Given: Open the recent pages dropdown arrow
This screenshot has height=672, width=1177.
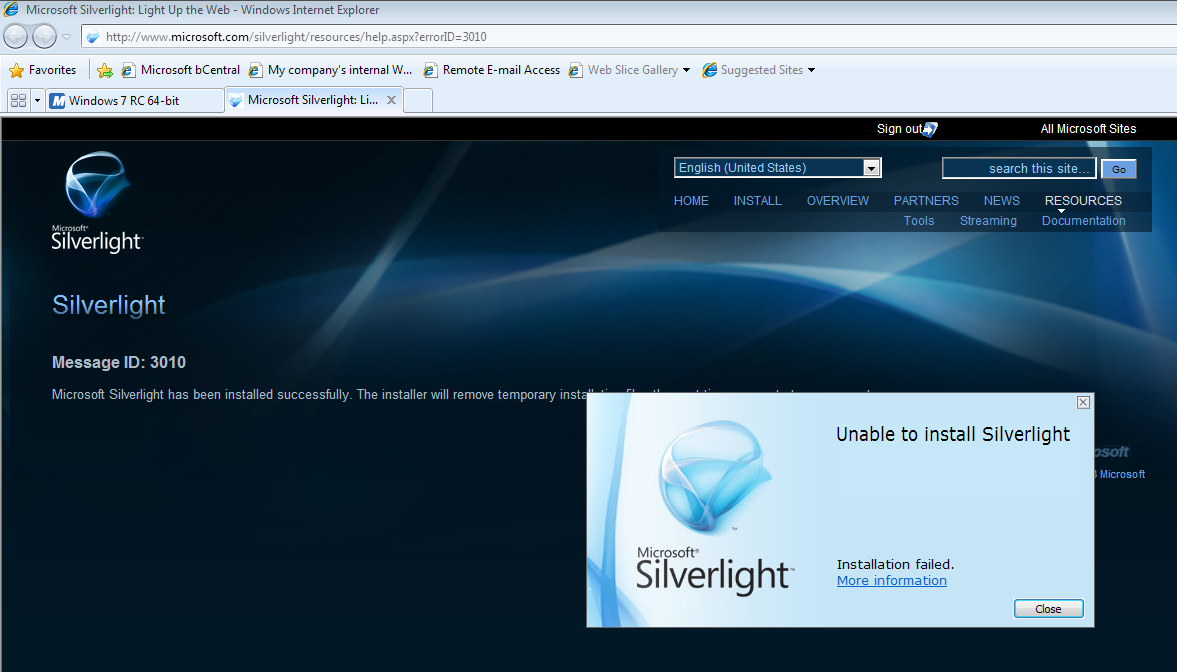Looking at the screenshot, I should click(66, 37).
